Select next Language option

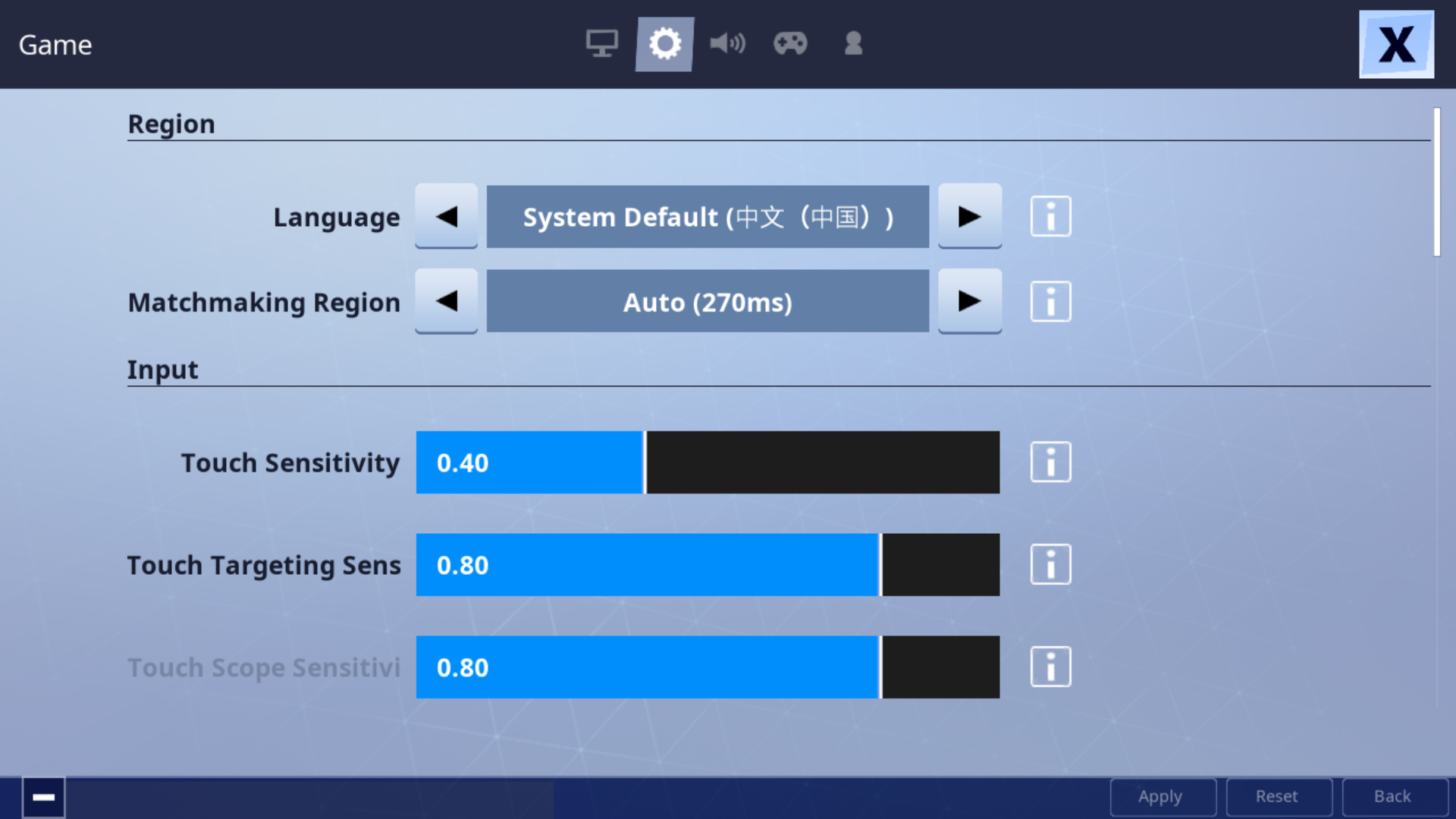coord(970,216)
